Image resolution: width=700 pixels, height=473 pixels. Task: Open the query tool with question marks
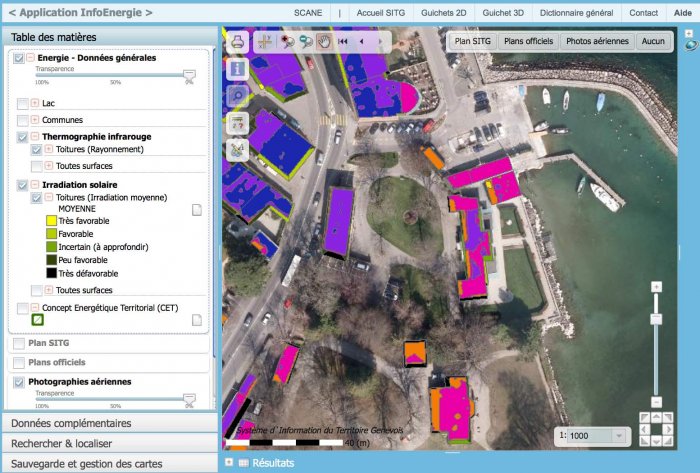click(238, 124)
